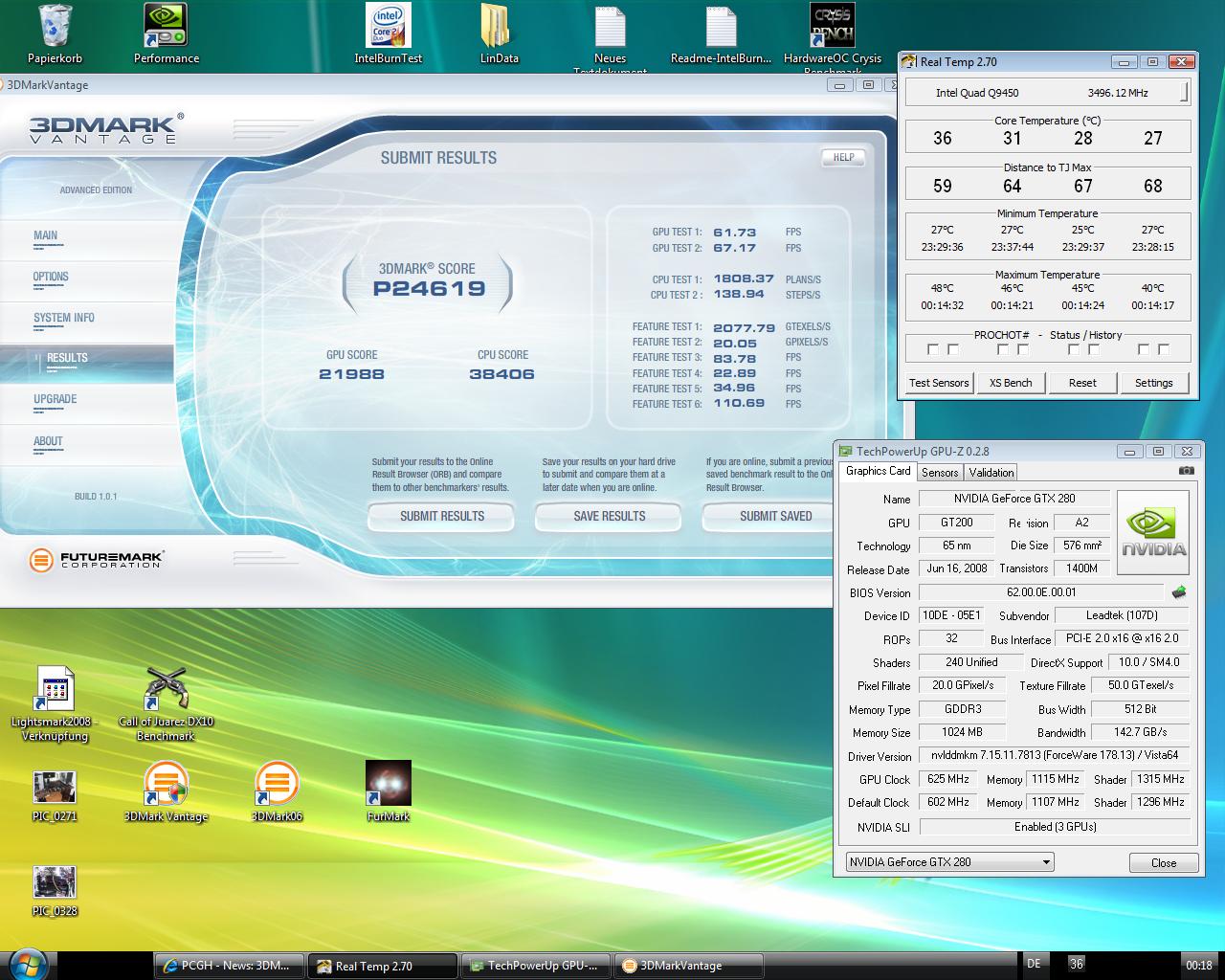Open the GPU selection dropdown in GPU-Z

coord(949,861)
